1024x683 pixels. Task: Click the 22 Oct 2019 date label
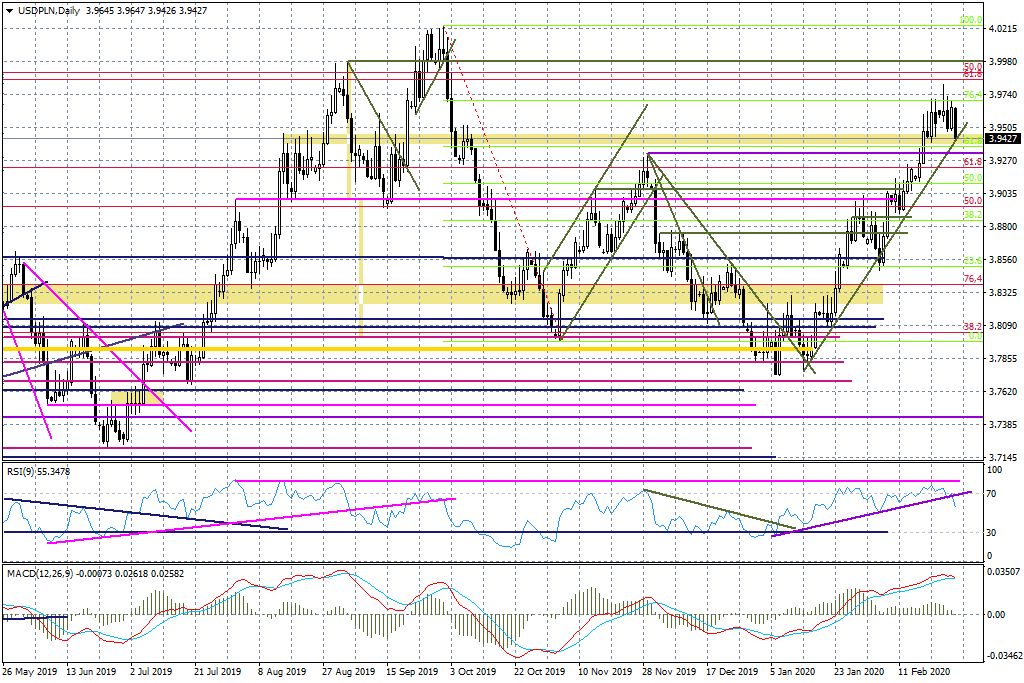tap(539, 671)
